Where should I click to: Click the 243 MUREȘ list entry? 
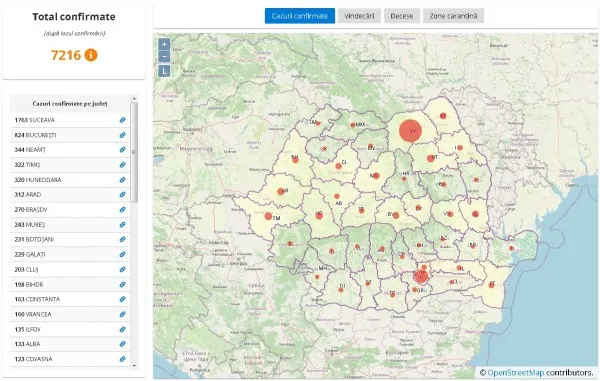point(70,225)
